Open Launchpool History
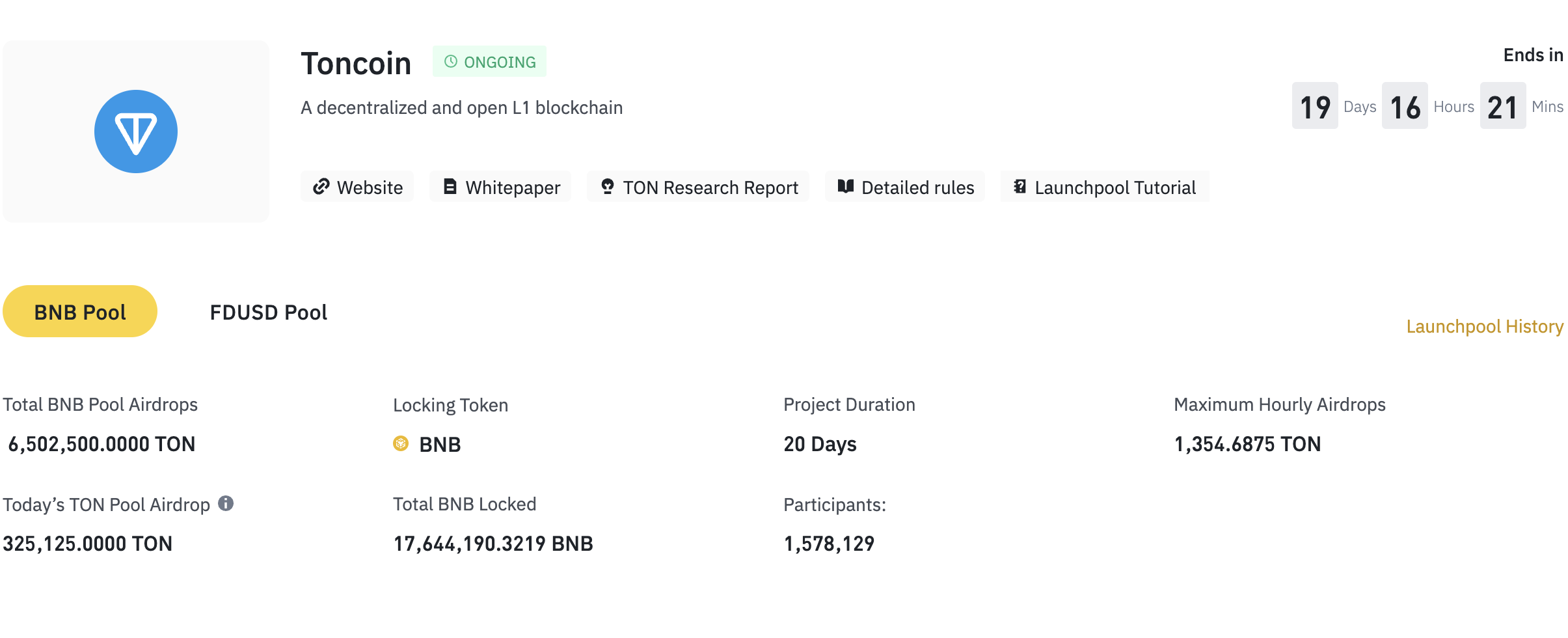The height and width of the screenshot is (638, 1568). (x=1485, y=326)
